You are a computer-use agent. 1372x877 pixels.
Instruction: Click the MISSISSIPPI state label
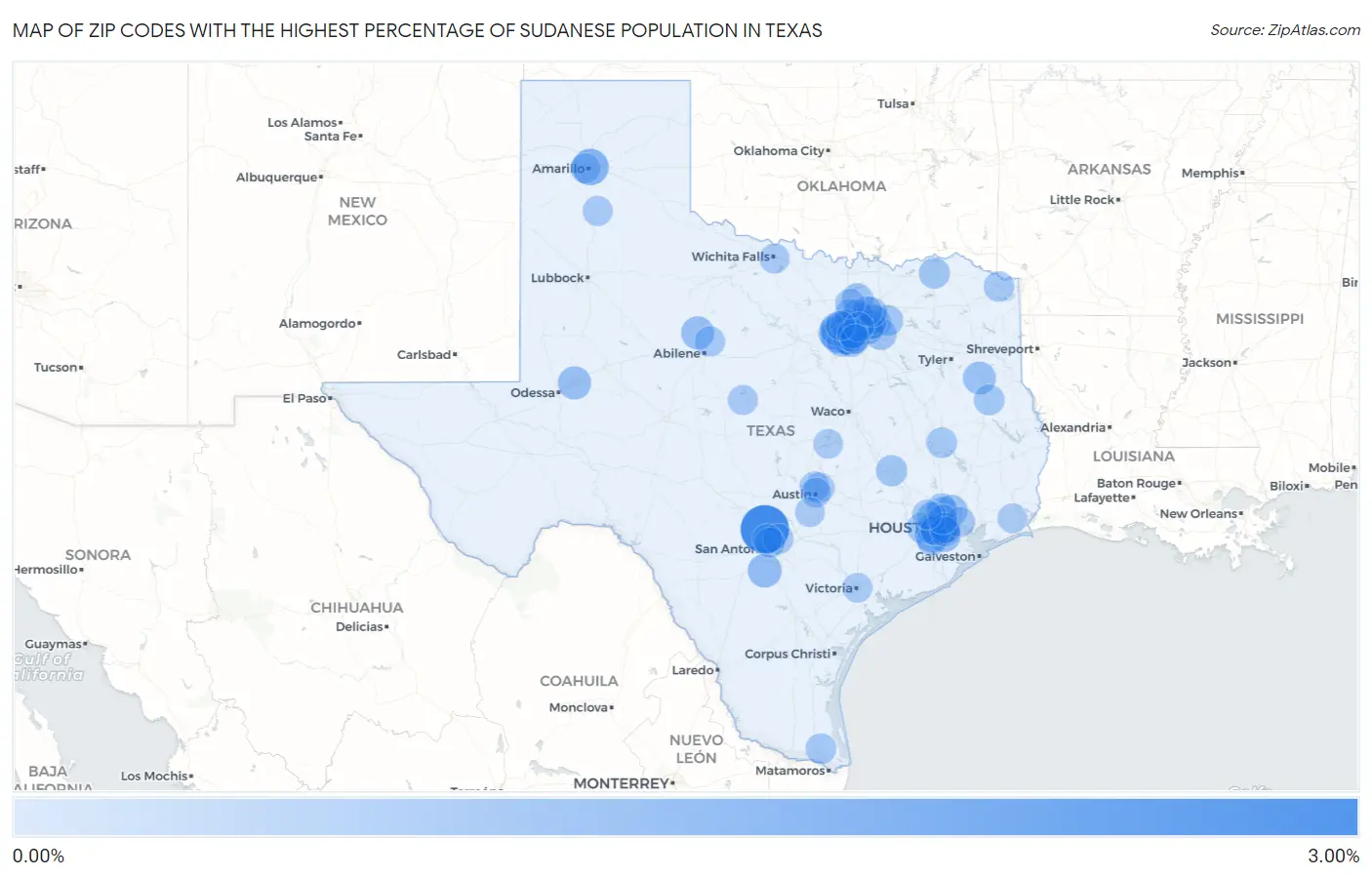1260,319
